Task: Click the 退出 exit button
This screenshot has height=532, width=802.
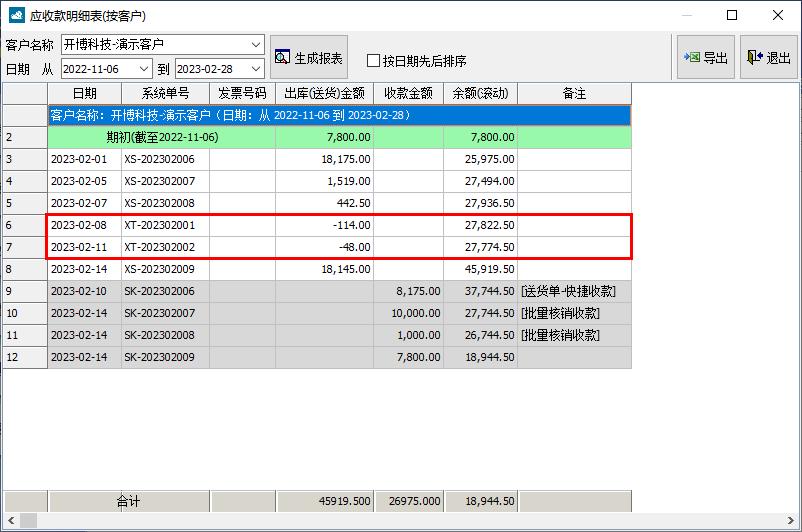Action: [769, 57]
